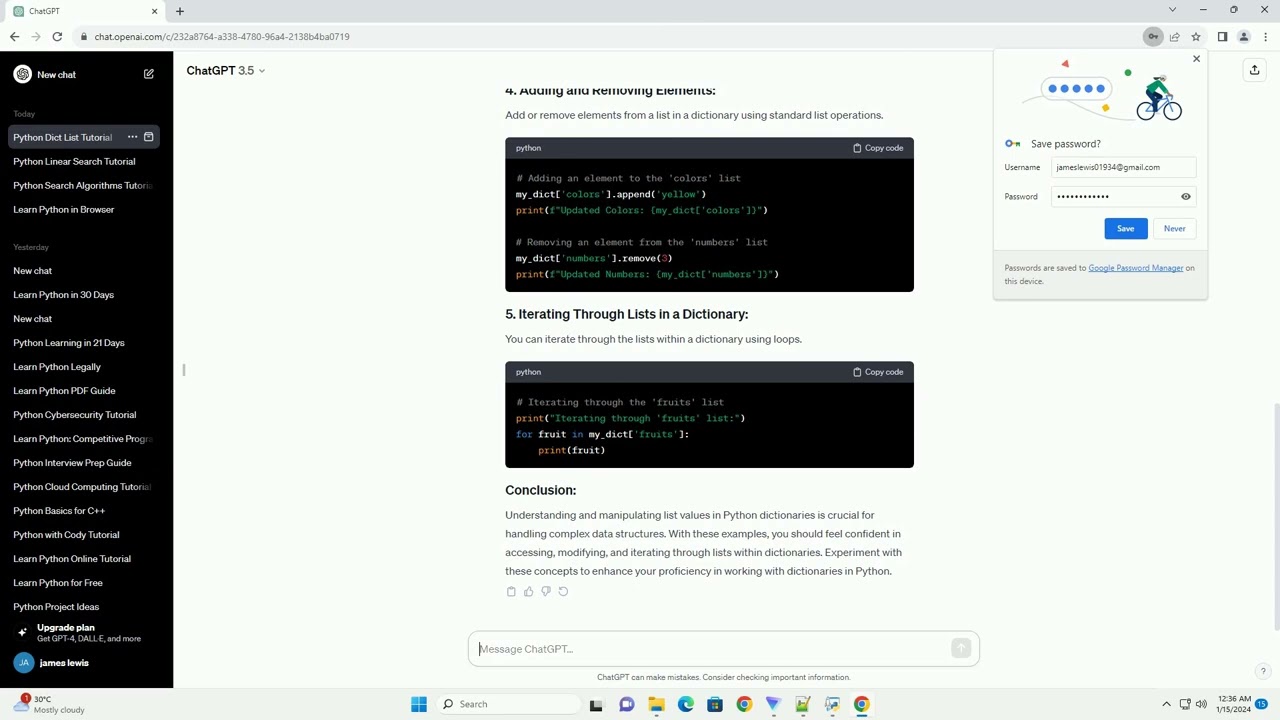Click the Chrome profile avatar icon
This screenshot has width=1280, height=720.
pos(1244,37)
